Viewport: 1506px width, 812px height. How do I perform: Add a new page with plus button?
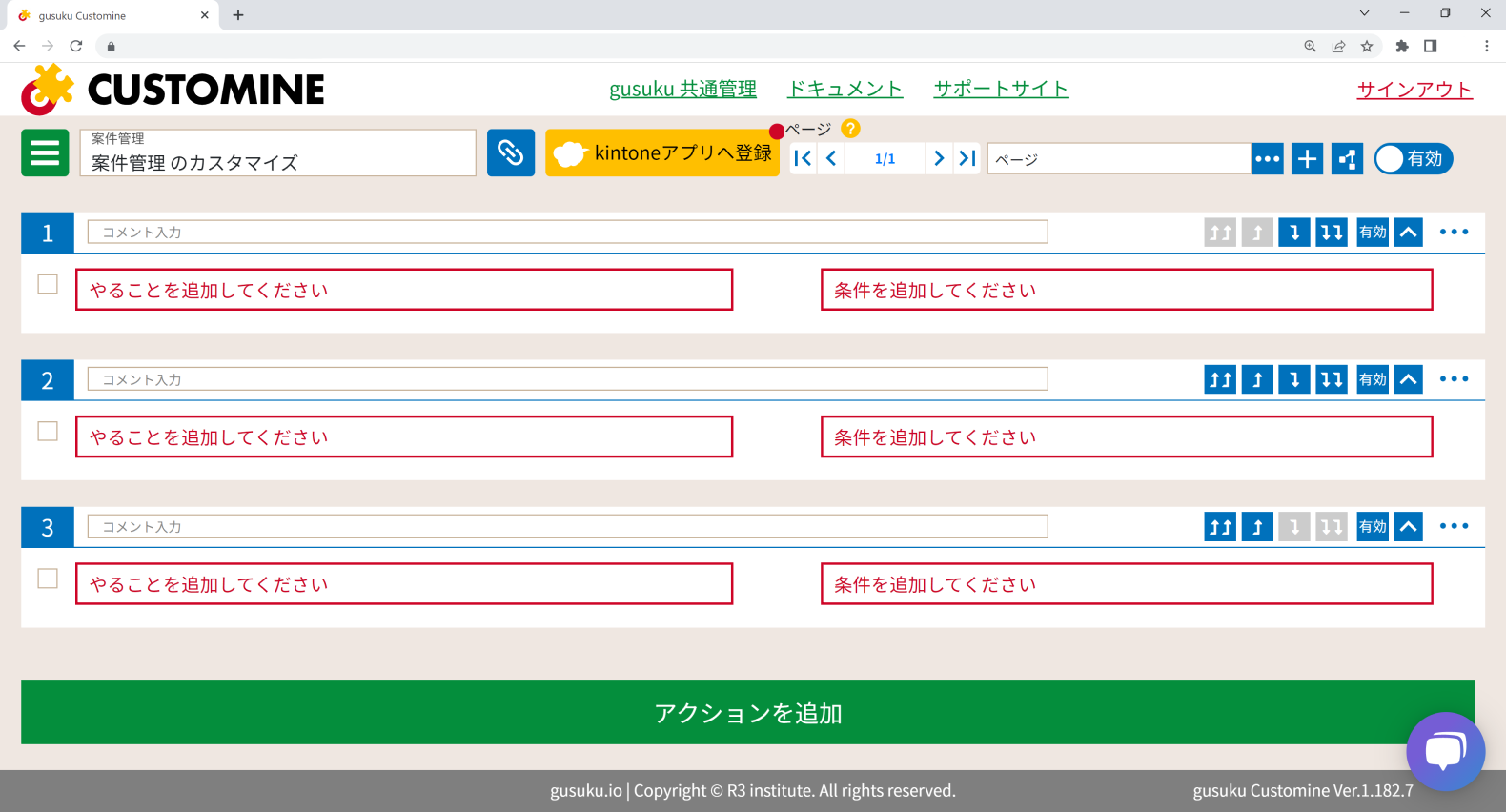tap(1308, 159)
